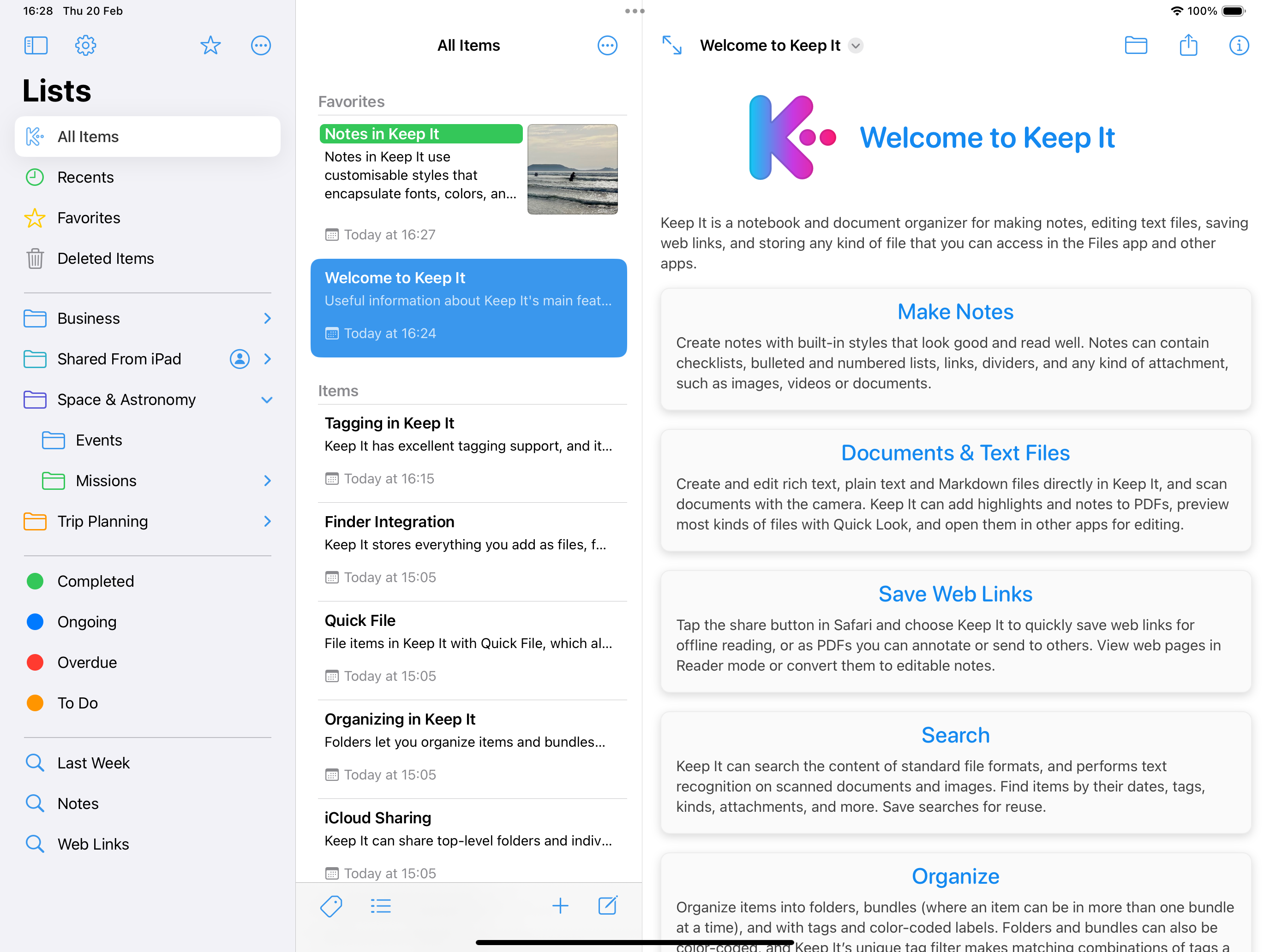Expand note to full screen arrows icon

tap(672, 45)
